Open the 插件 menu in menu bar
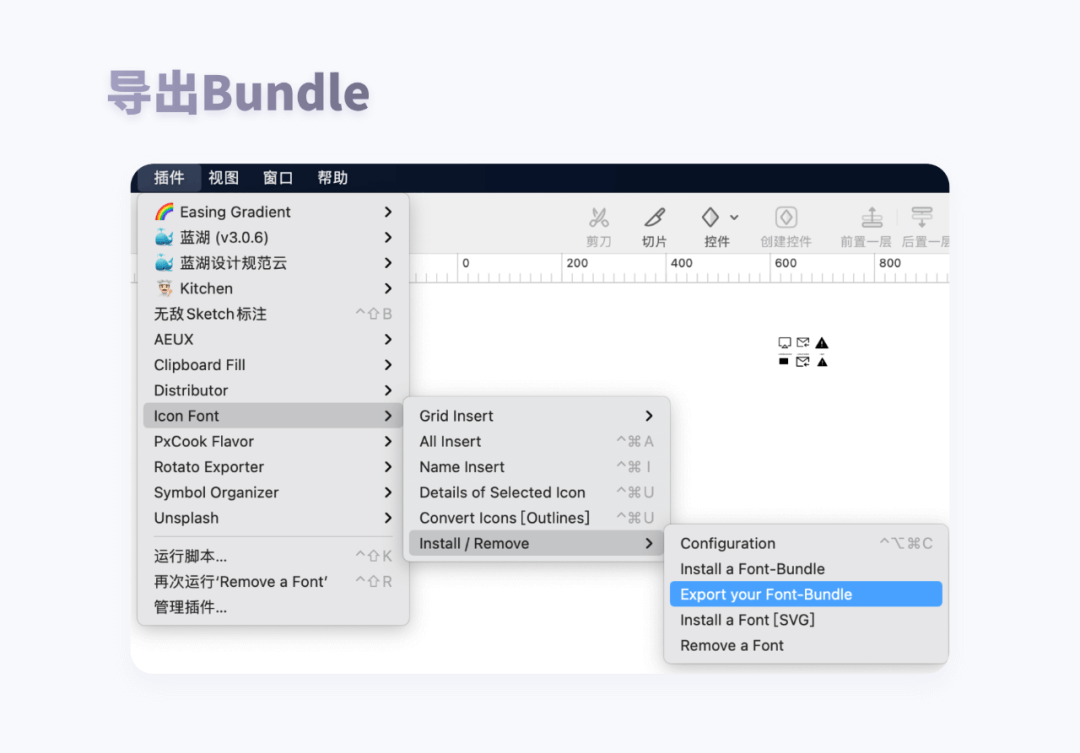1080x753 pixels. tap(169, 178)
